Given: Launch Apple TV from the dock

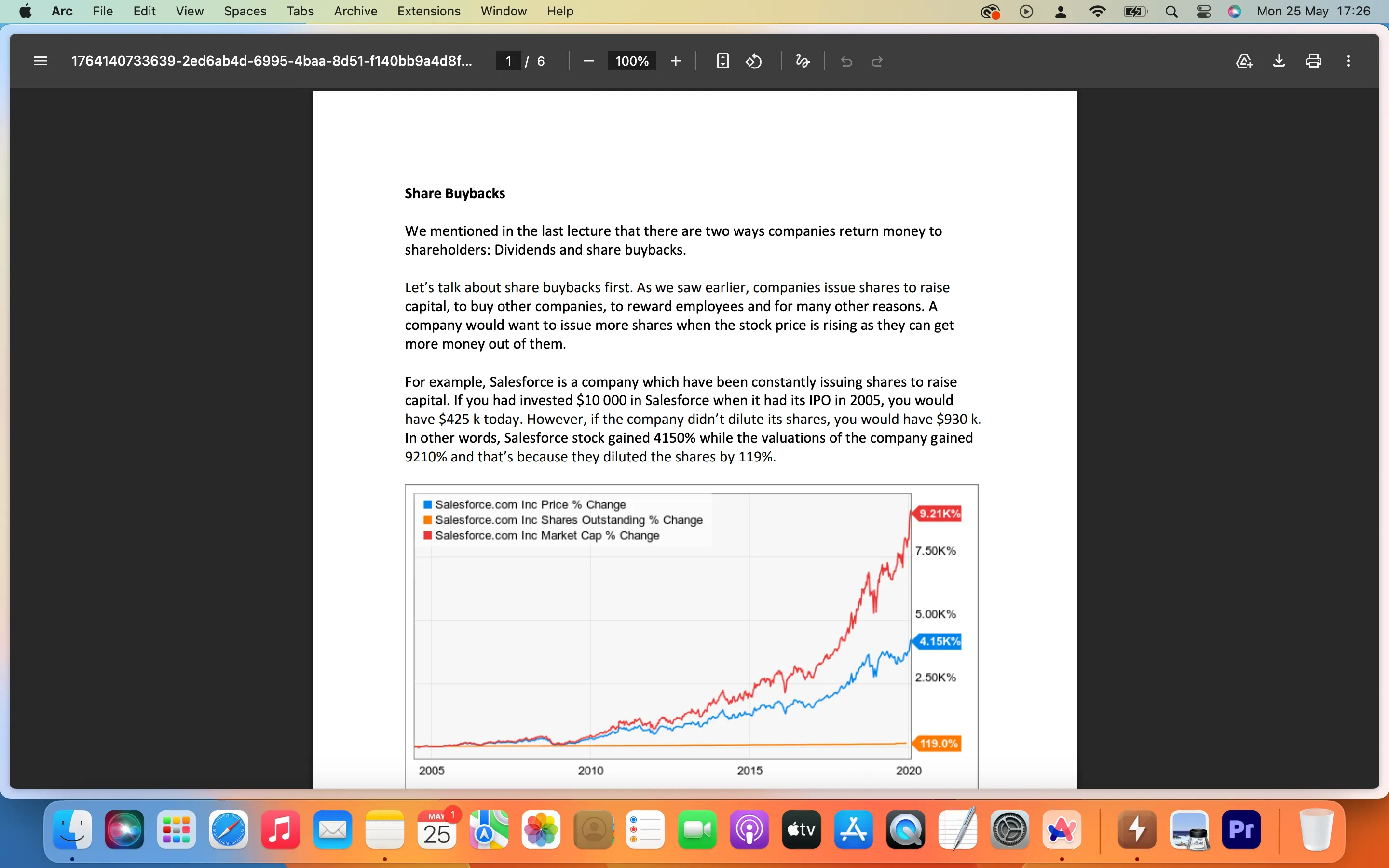Looking at the screenshot, I should pos(801,829).
